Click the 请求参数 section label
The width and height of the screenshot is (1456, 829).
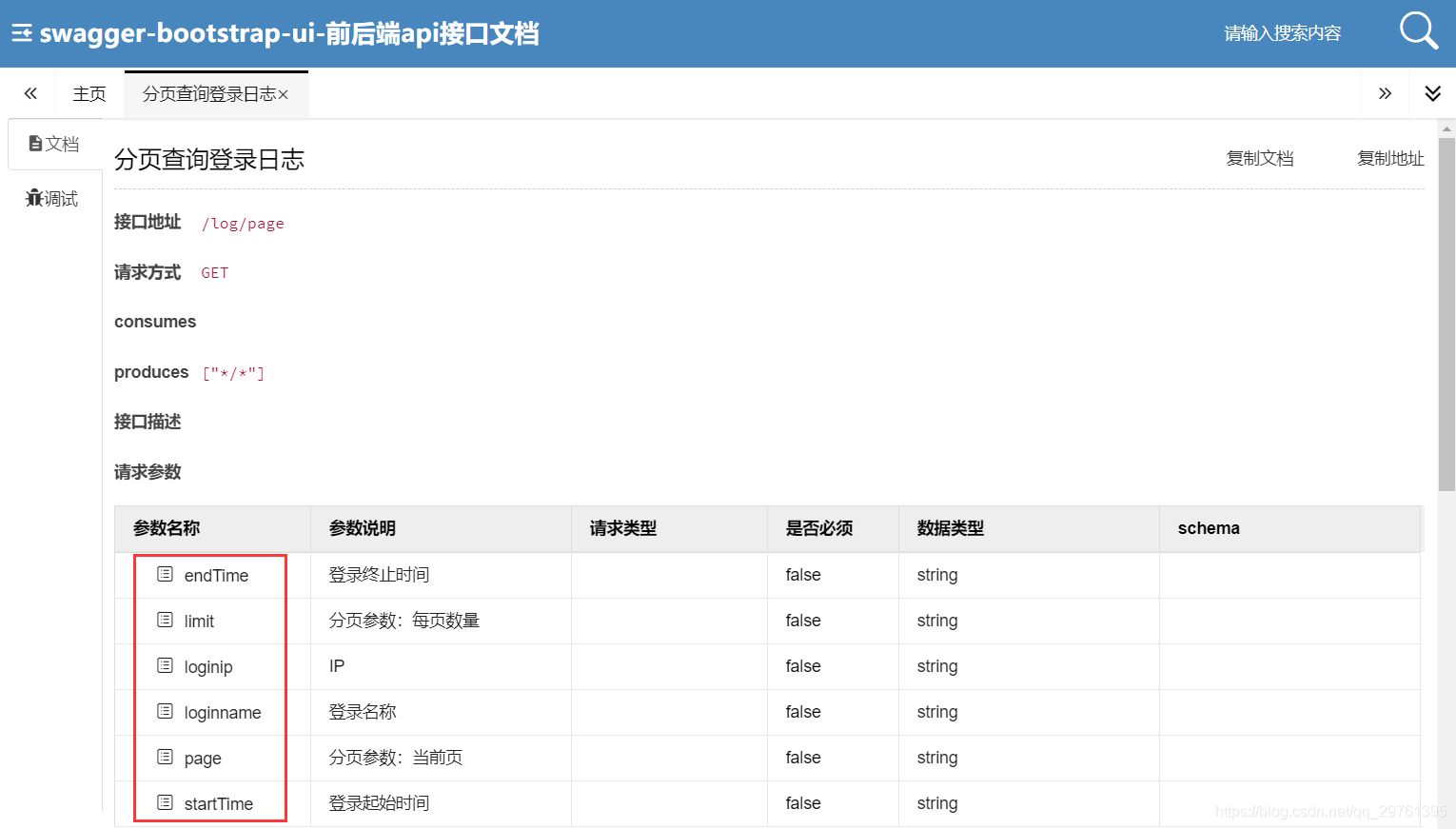tap(148, 472)
